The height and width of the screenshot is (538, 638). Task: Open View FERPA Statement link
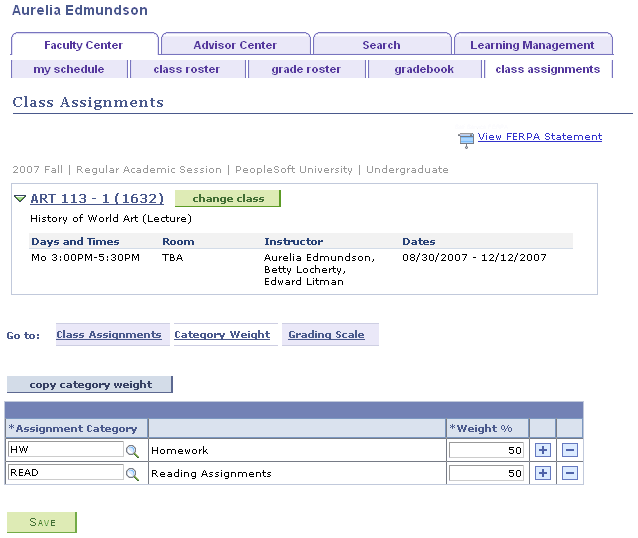(x=540, y=137)
